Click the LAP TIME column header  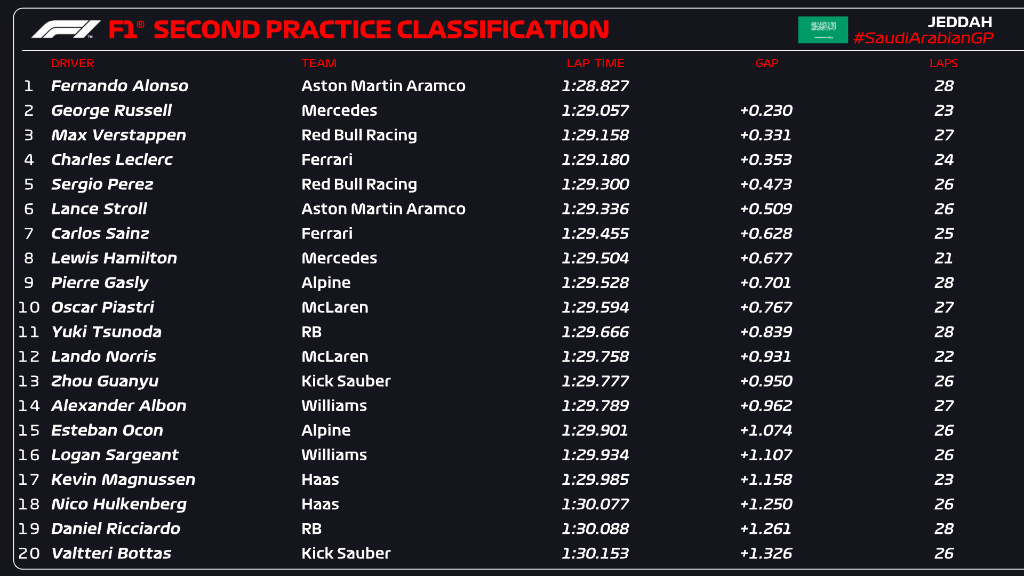(x=595, y=63)
